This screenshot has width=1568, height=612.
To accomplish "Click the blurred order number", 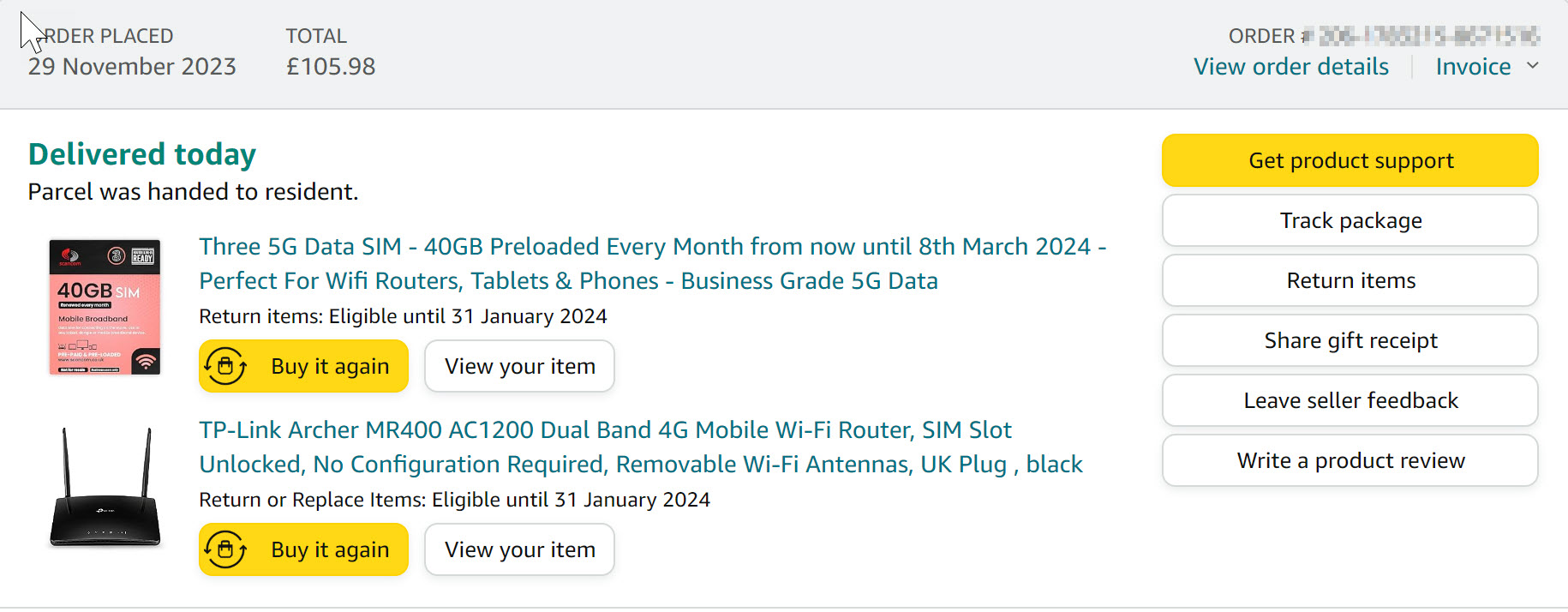I will 1428,36.
